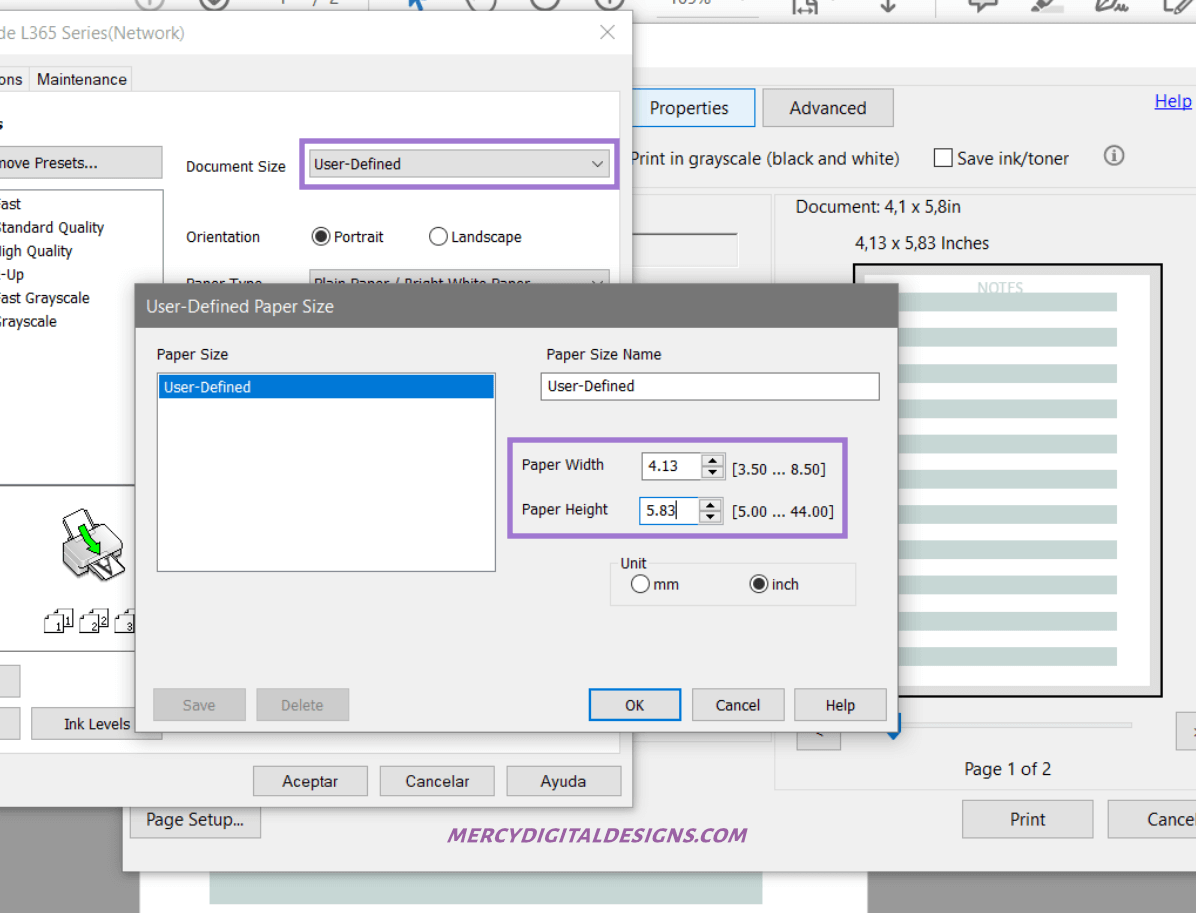Select the Landscape orientation radio button
Image resolution: width=1196 pixels, height=913 pixels.
click(438, 236)
